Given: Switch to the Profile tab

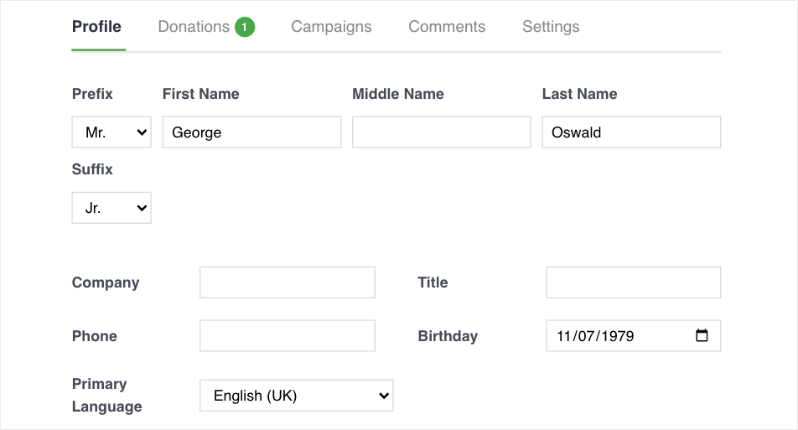Looking at the screenshot, I should (97, 26).
